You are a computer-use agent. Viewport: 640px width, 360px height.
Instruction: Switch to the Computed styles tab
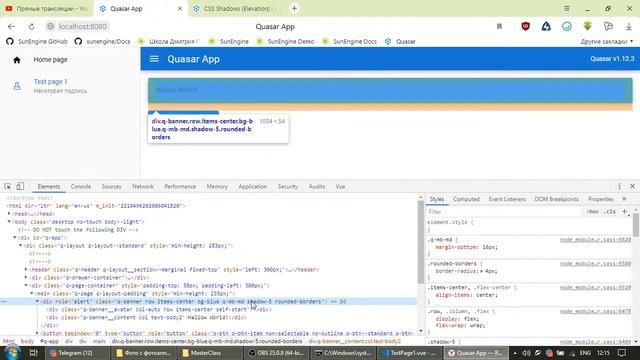pos(466,199)
